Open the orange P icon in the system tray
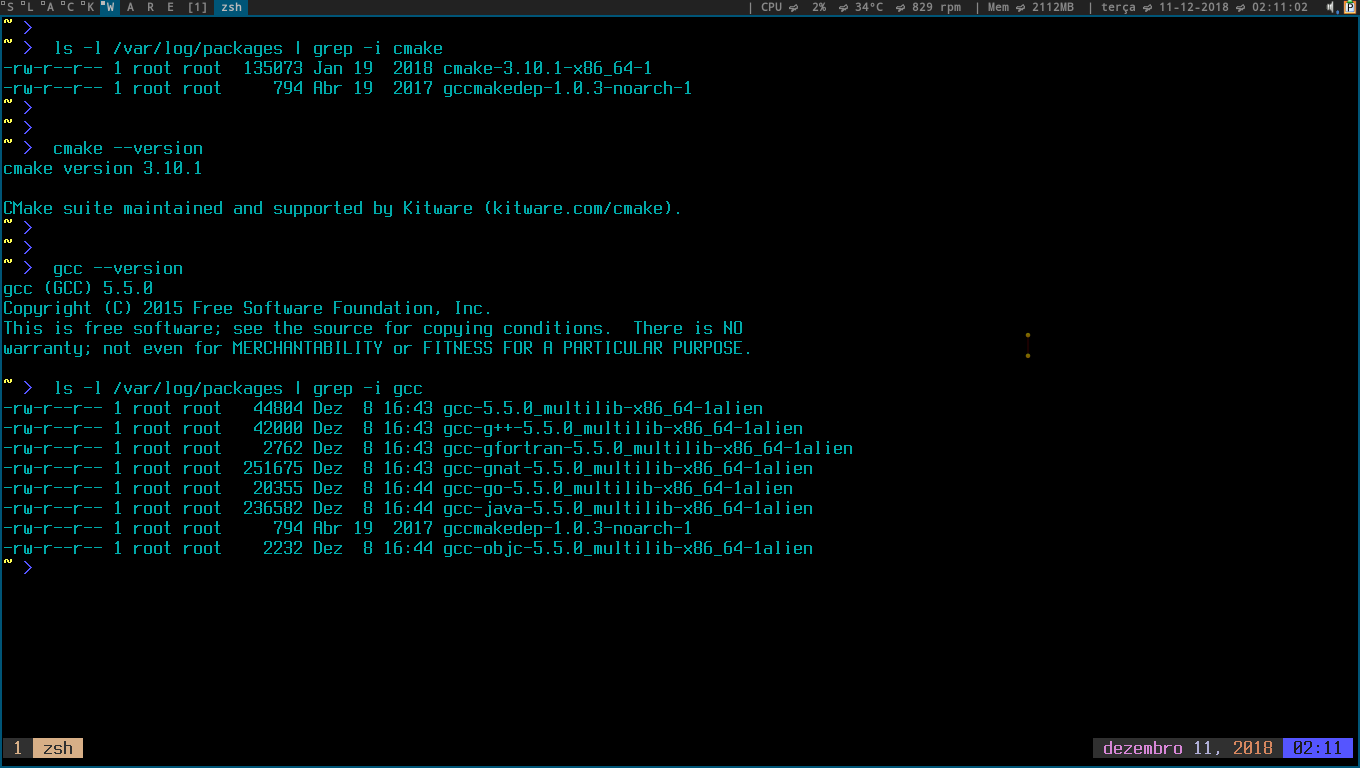 pos(1350,7)
